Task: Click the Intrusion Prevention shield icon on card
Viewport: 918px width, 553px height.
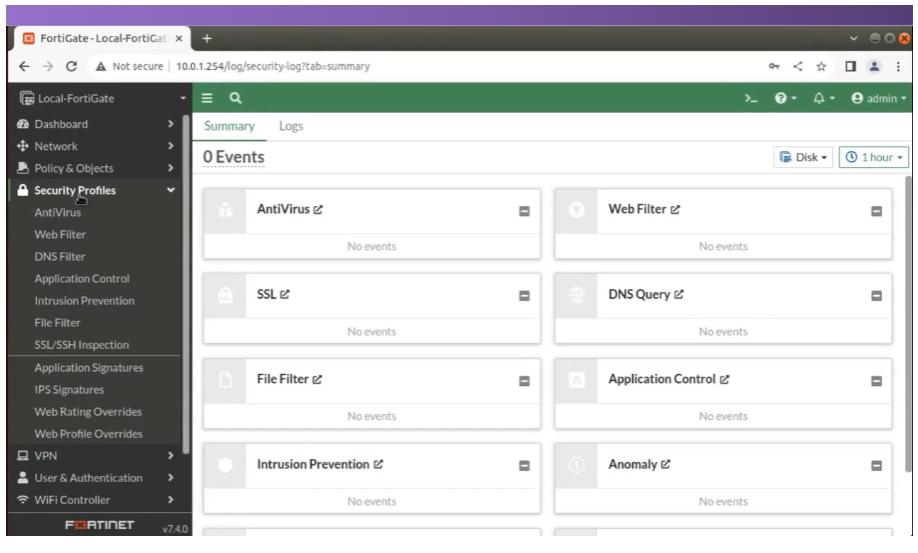Action: pos(225,465)
